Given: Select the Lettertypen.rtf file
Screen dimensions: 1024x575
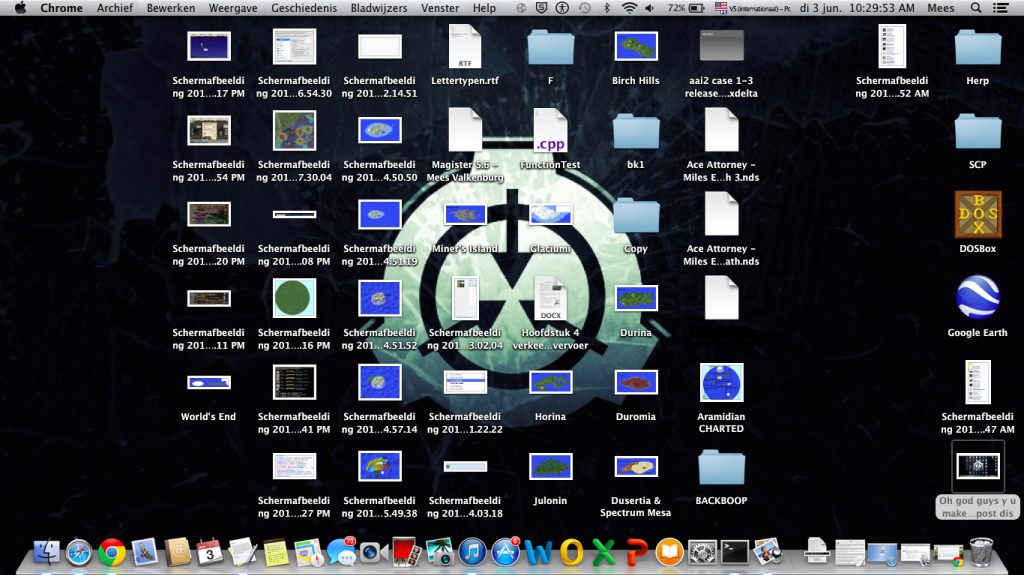Looking at the screenshot, I should click(465, 46).
